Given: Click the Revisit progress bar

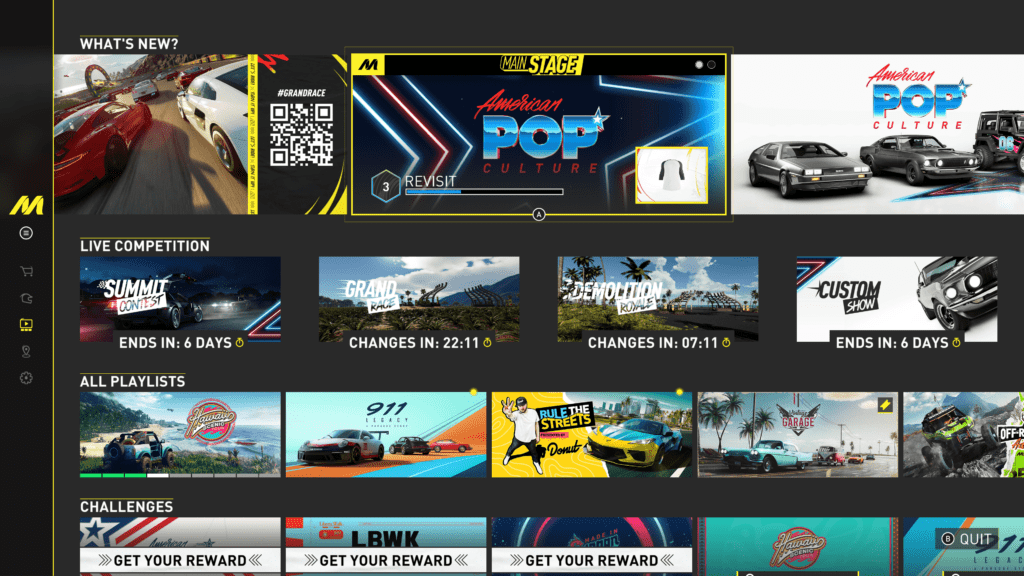Looking at the screenshot, I should coord(484,192).
